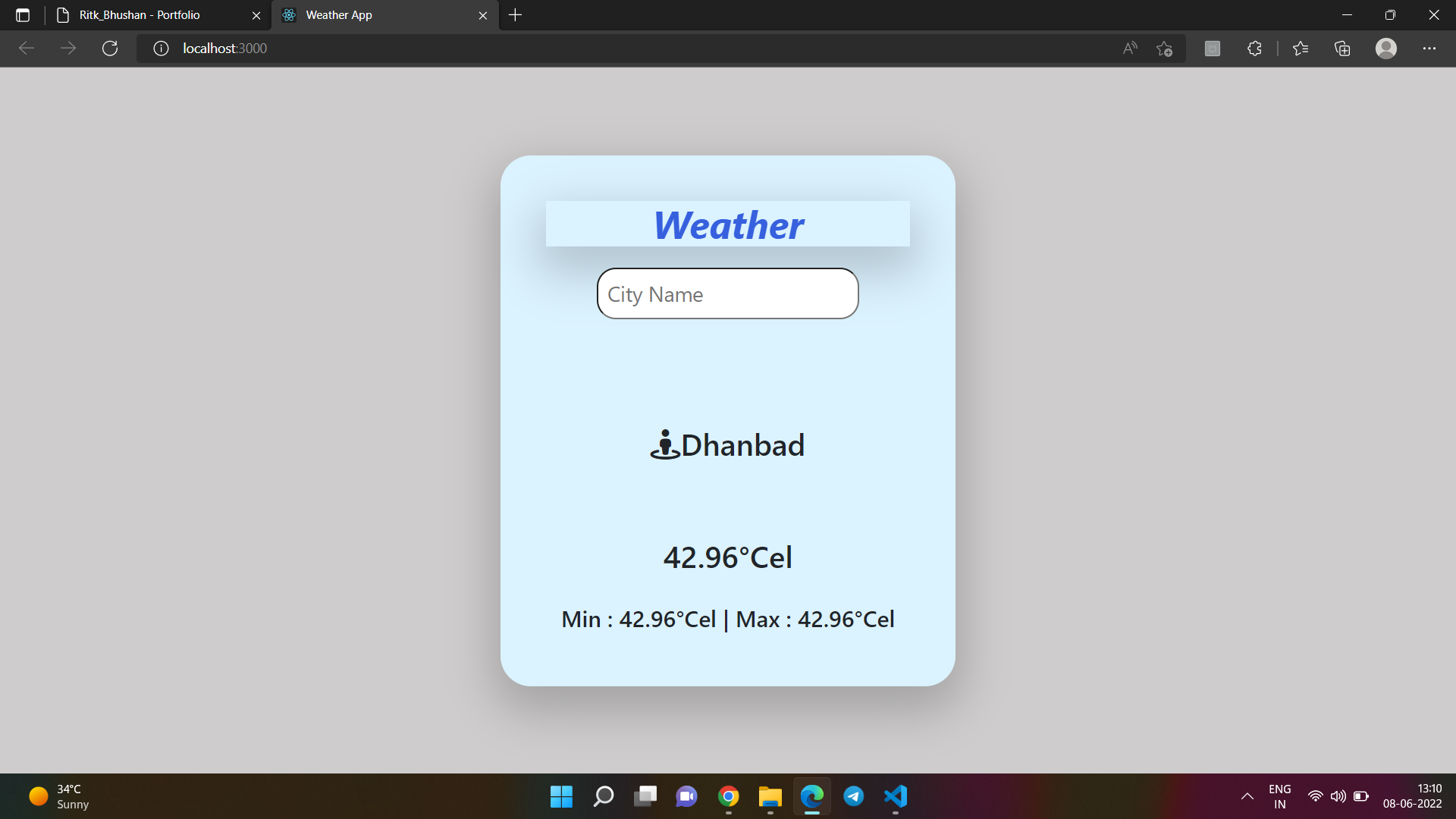This screenshot has width=1456, height=819.
Task: Open the Windows Start menu
Action: click(x=561, y=796)
